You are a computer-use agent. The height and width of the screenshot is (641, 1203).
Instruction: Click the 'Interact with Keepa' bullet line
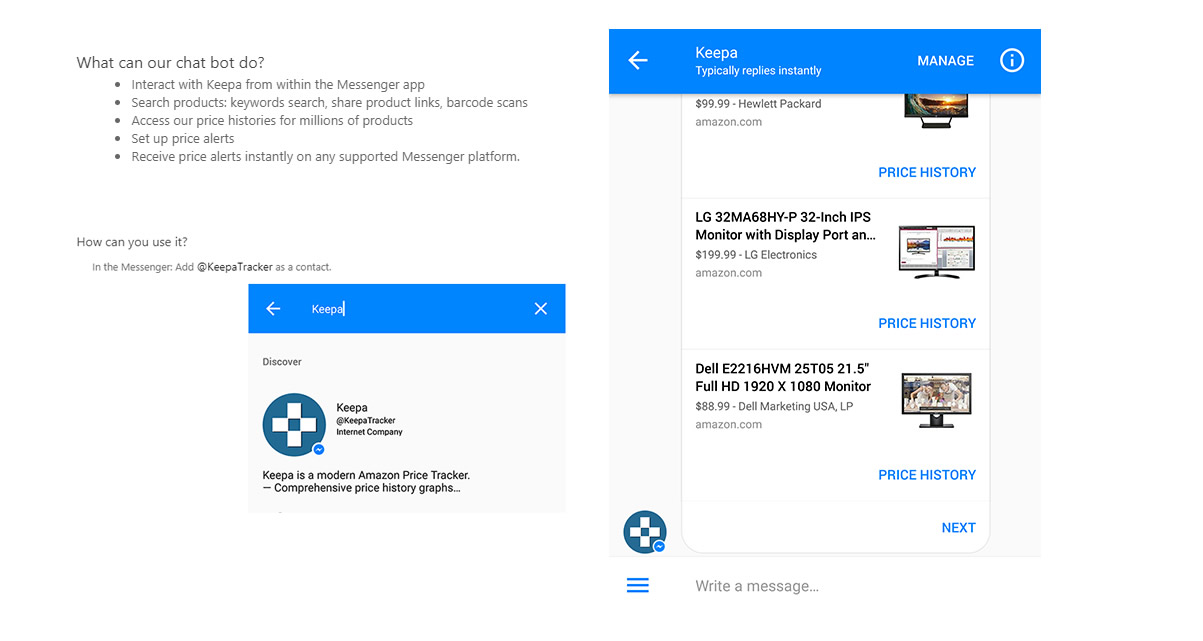tap(278, 85)
